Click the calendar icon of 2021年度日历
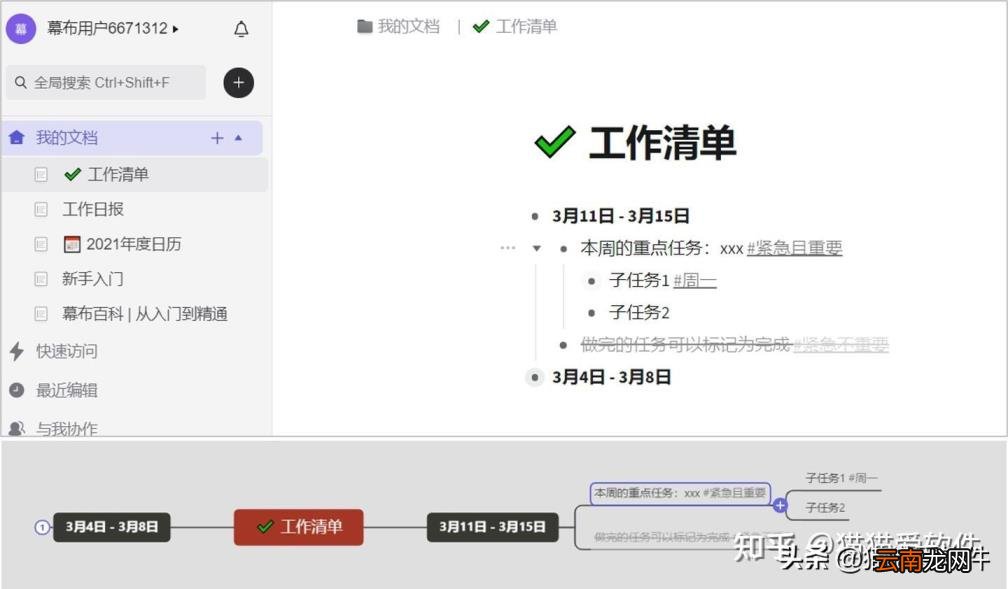This screenshot has height=589, width=1008. [72, 244]
